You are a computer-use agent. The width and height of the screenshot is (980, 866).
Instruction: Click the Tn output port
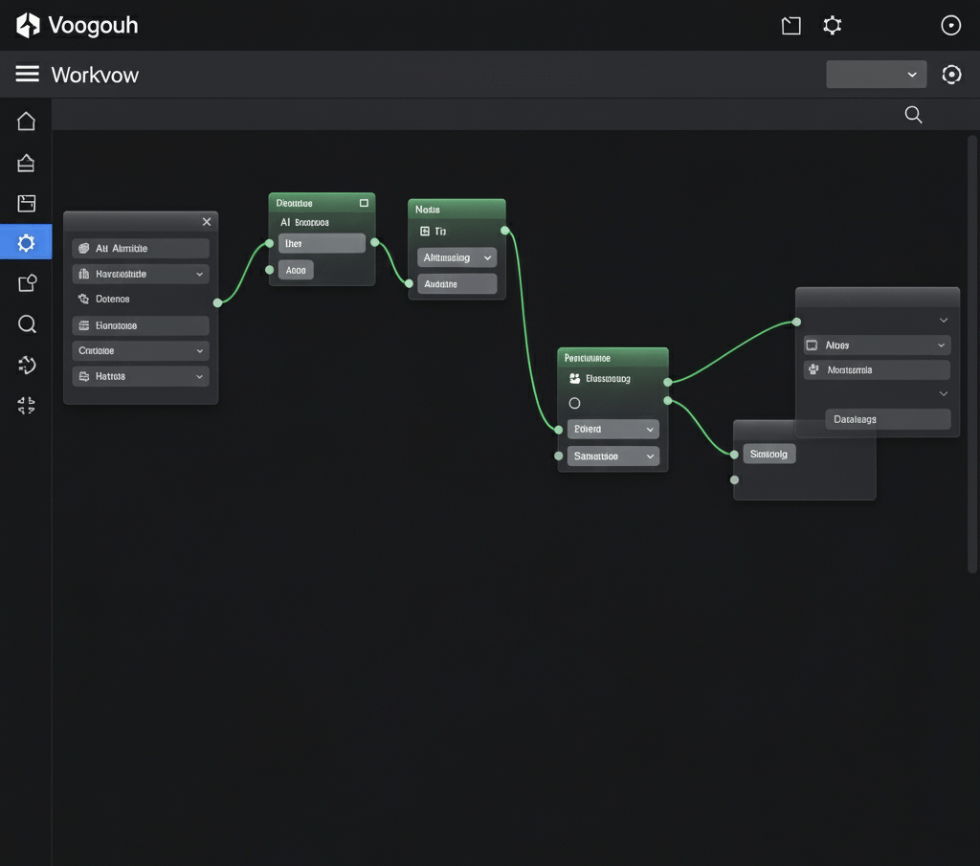505,231
